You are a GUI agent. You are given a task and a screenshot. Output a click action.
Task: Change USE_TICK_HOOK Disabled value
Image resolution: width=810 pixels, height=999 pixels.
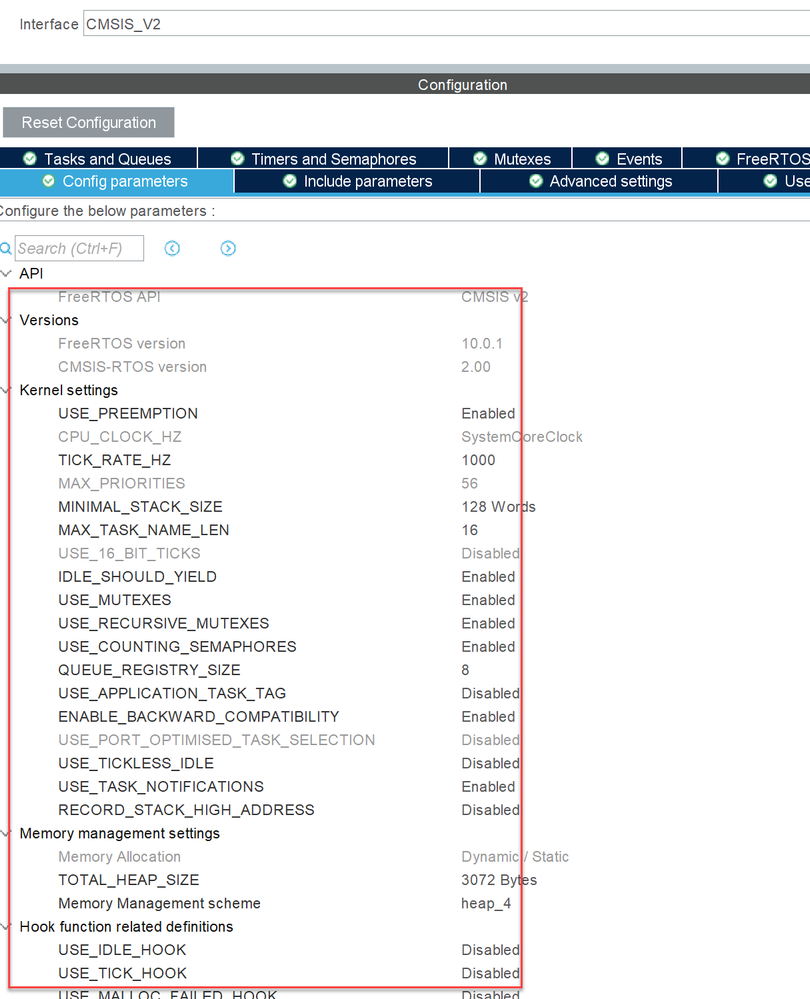pos(491,974)
